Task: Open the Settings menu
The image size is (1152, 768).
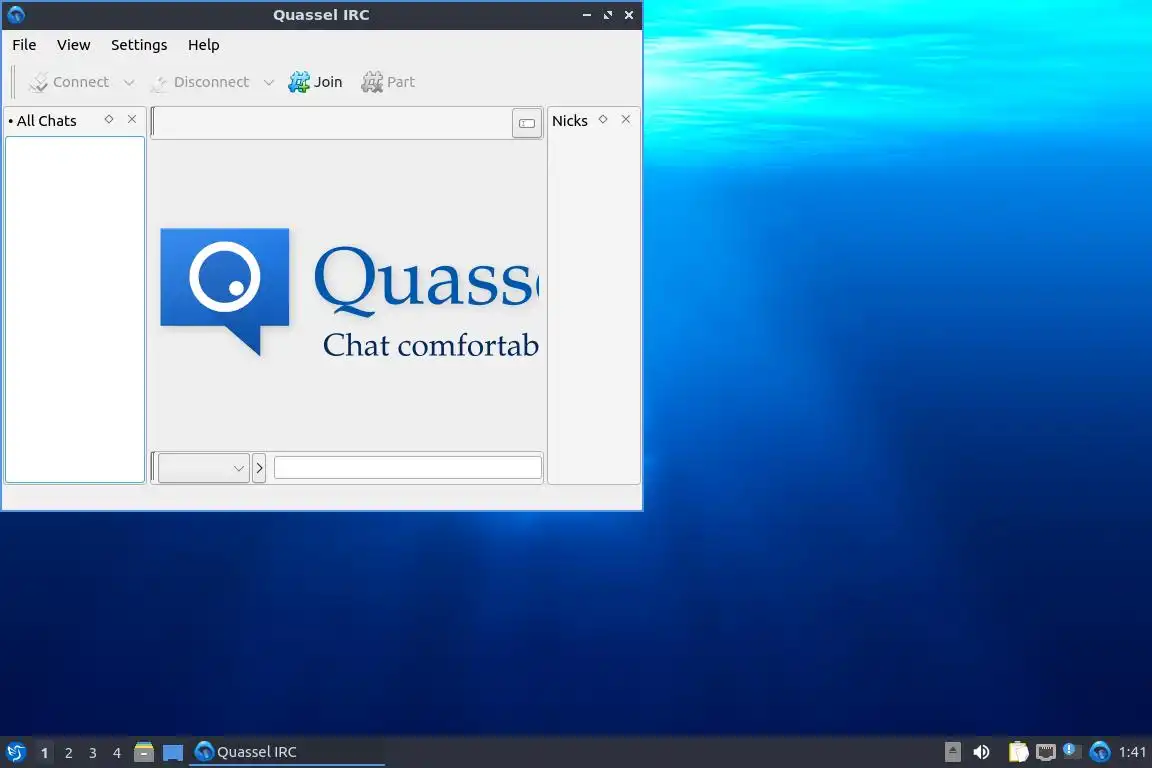Action: [139, 45]
